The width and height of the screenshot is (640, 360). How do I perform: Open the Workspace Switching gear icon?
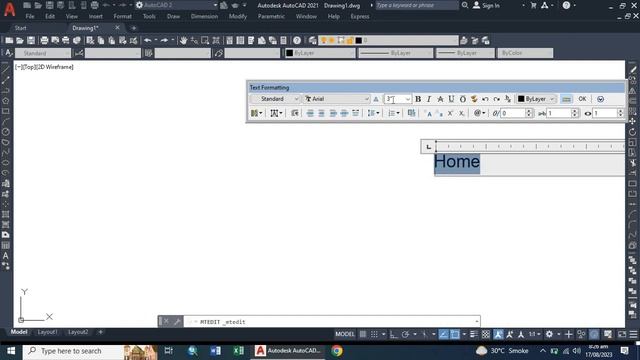point(549,334)
